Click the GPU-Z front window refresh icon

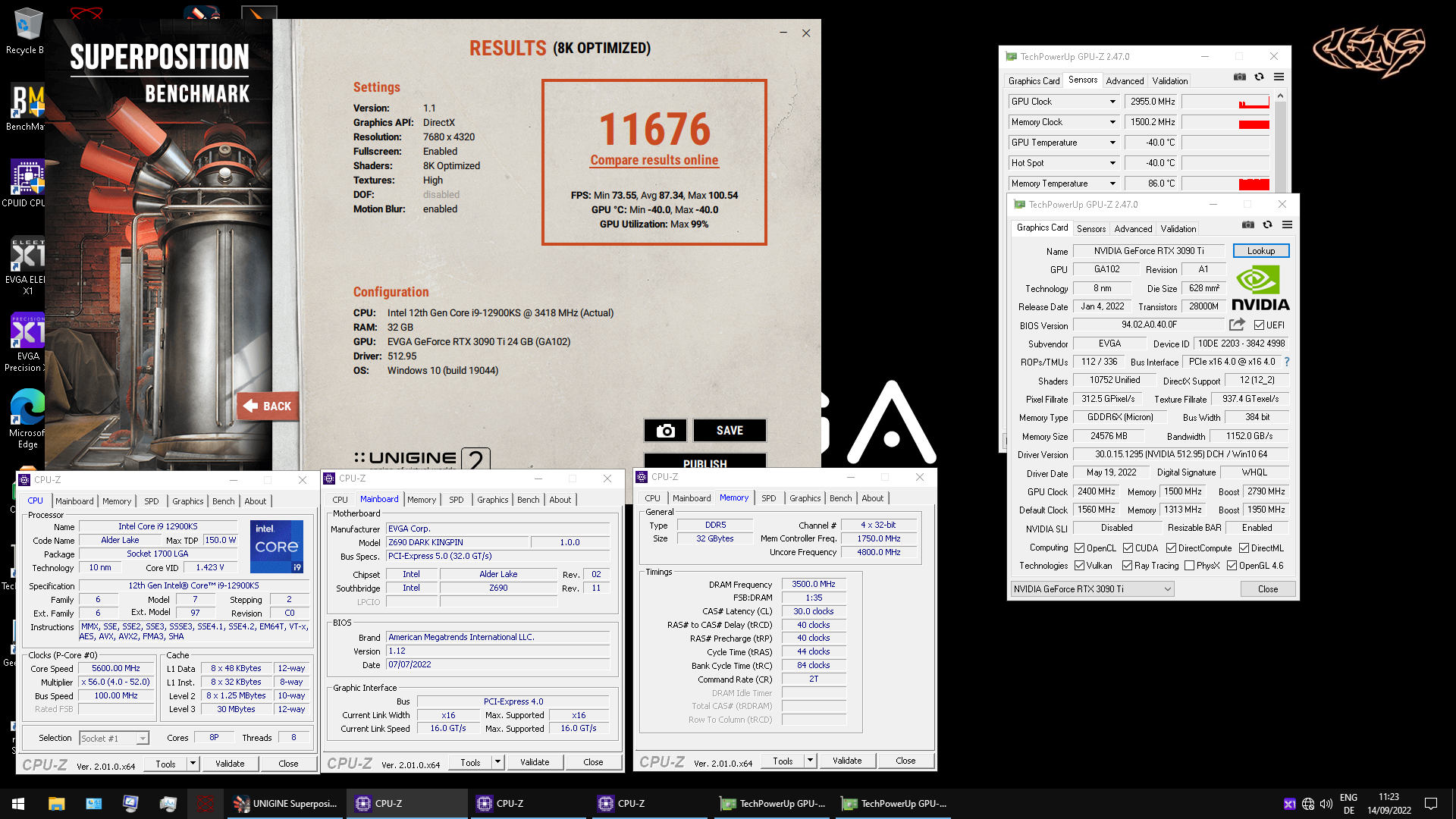coord(1267,224)
